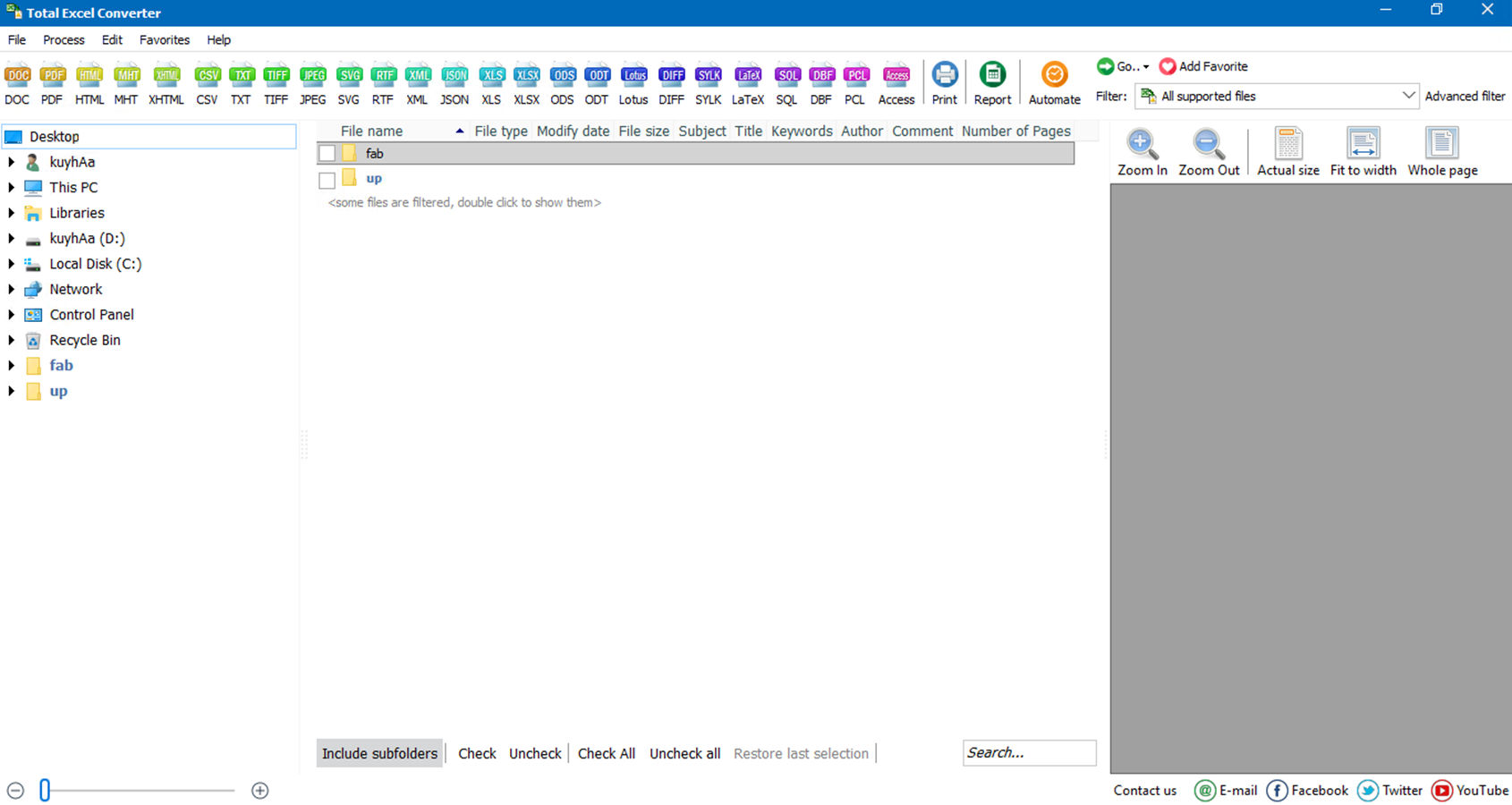Pick the JSON converter icon
Image resolution: width=1512 pixels, height=805 pixels.
(454, 82)
